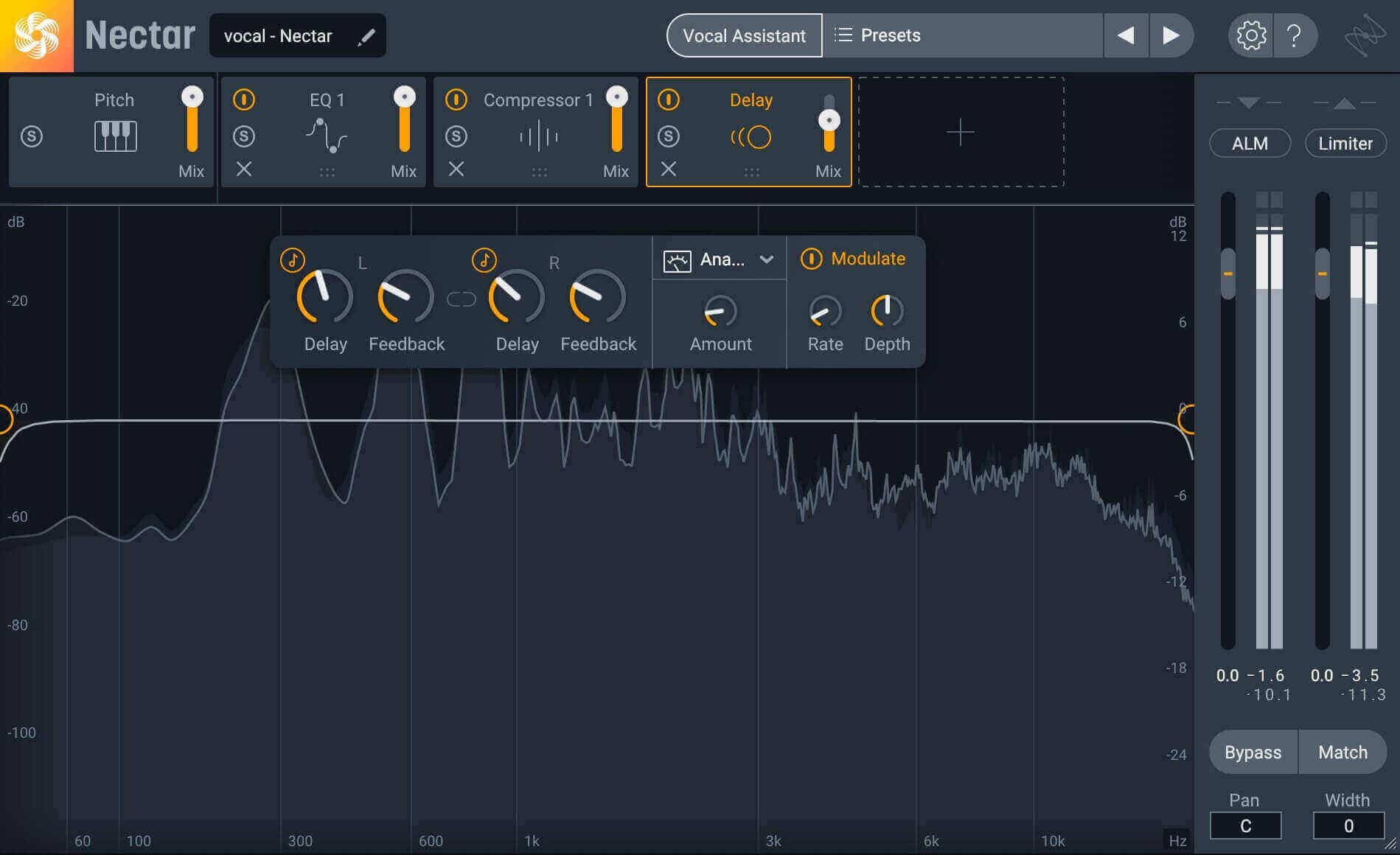
Task: Enable ALM button
Action: click(1250, 143)
